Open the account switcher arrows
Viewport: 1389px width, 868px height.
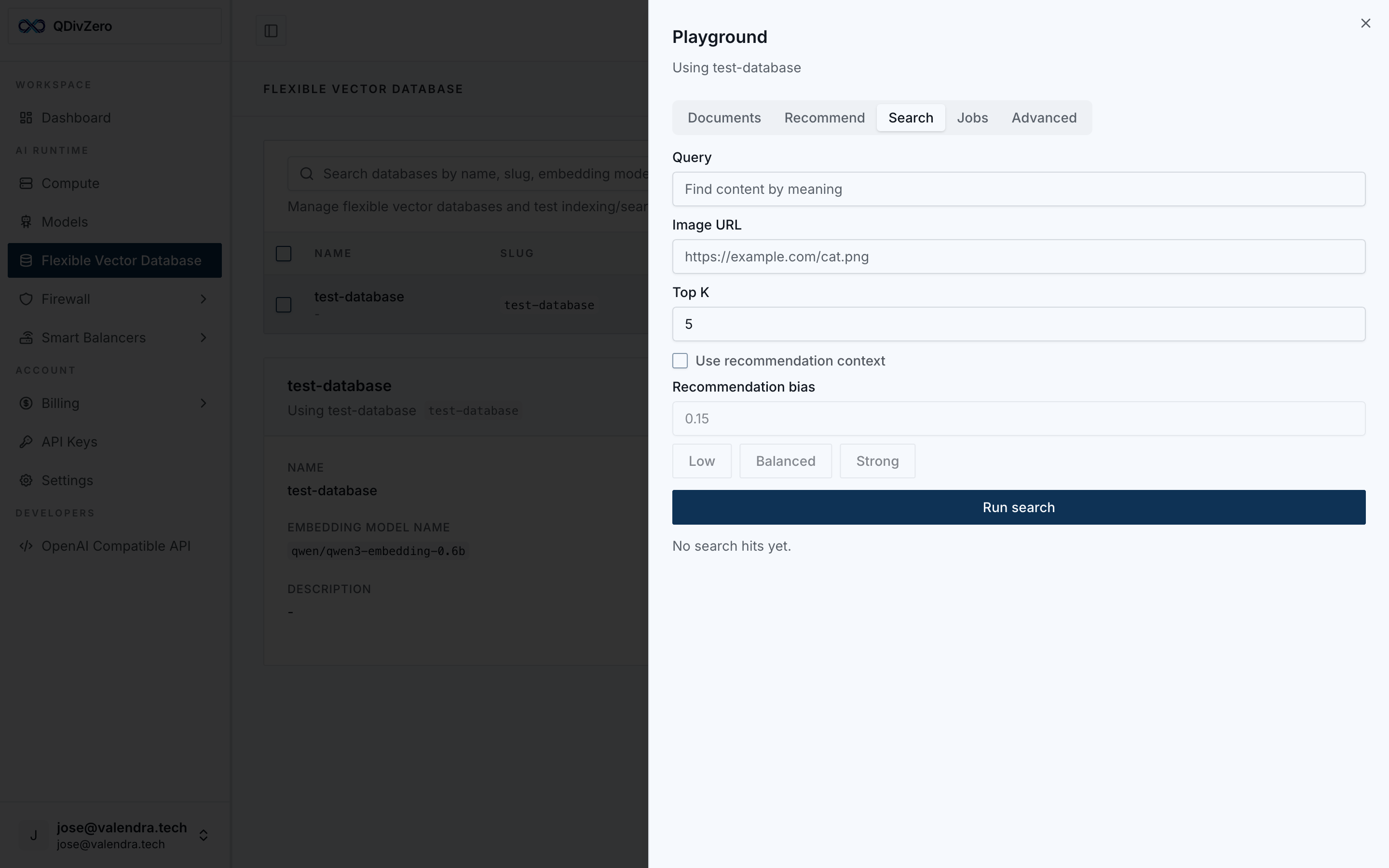pyautogui.click(x=203, y=835)
